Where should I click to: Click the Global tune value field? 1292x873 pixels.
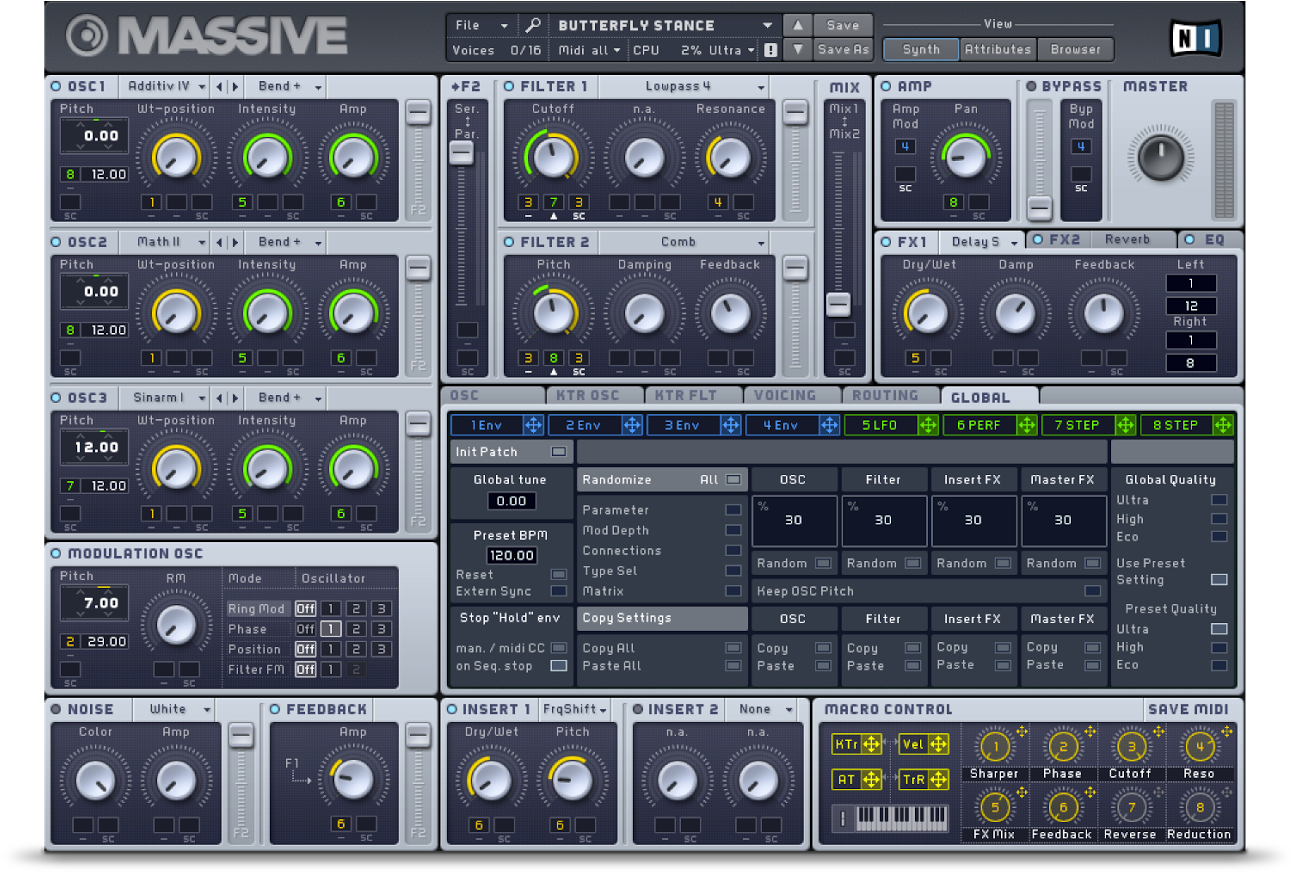point(511,501)
